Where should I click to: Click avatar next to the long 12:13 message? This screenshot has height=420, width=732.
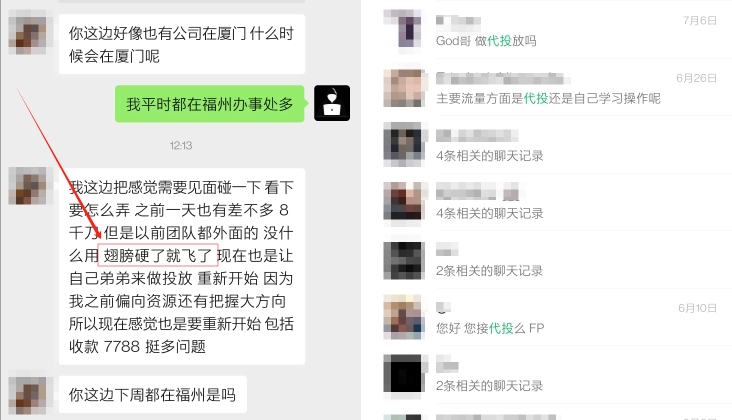click(x=28, y=186)
